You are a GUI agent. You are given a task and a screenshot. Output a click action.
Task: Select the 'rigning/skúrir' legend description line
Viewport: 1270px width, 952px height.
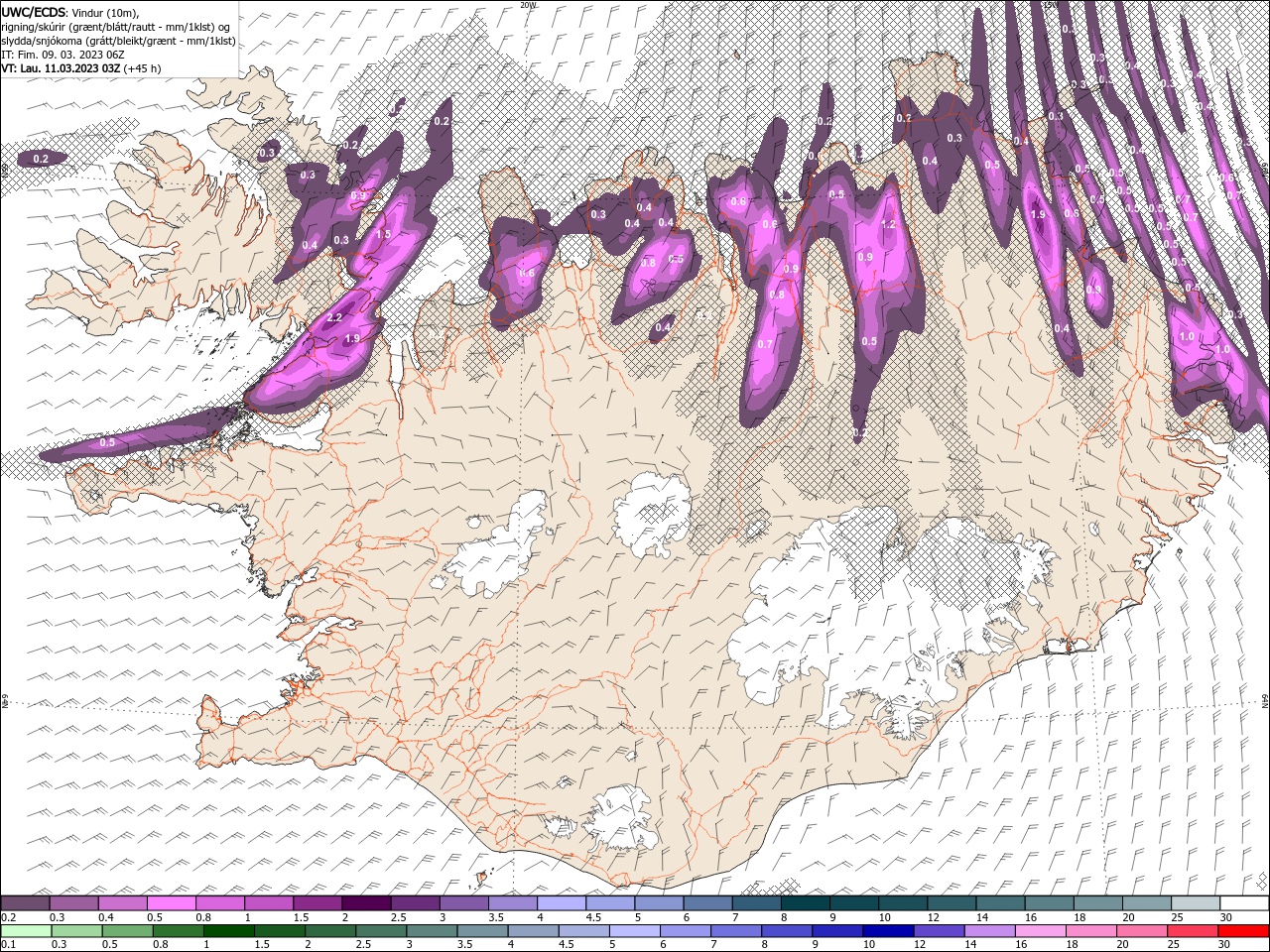click(116, 27)
